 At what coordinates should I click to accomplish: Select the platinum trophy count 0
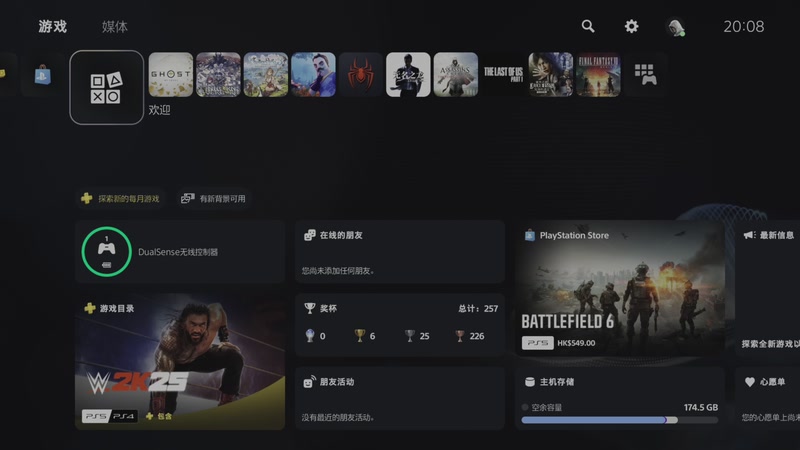tap(315, 336)
